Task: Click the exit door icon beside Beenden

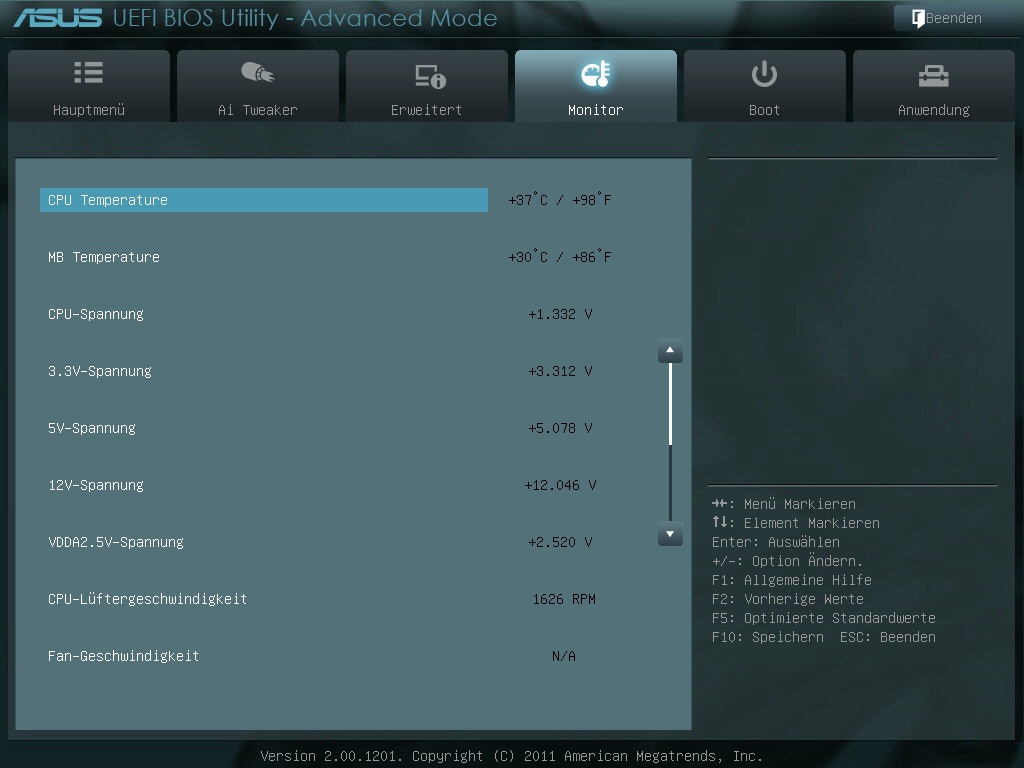Action: [x=918, y=18]
